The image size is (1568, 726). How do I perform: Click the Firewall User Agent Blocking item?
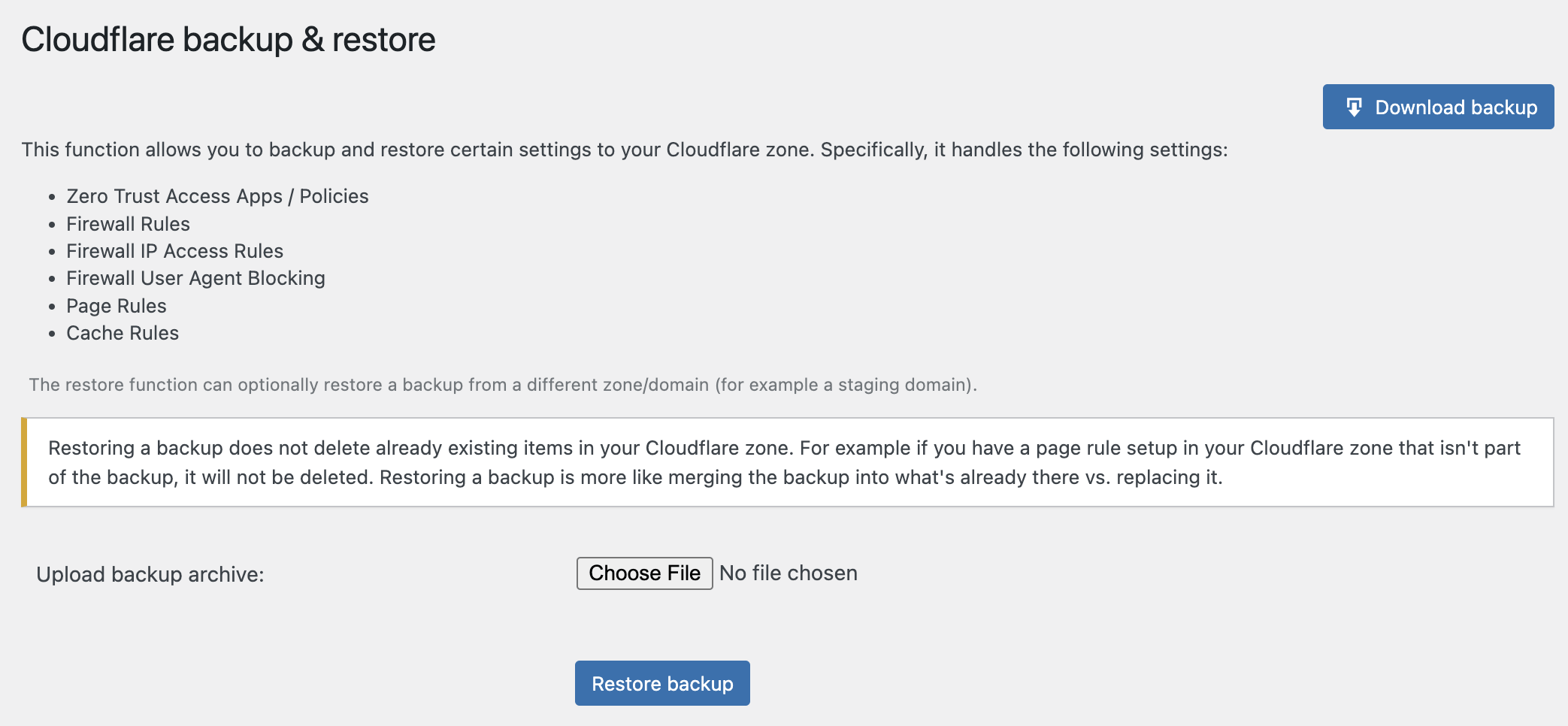[195, 278]
